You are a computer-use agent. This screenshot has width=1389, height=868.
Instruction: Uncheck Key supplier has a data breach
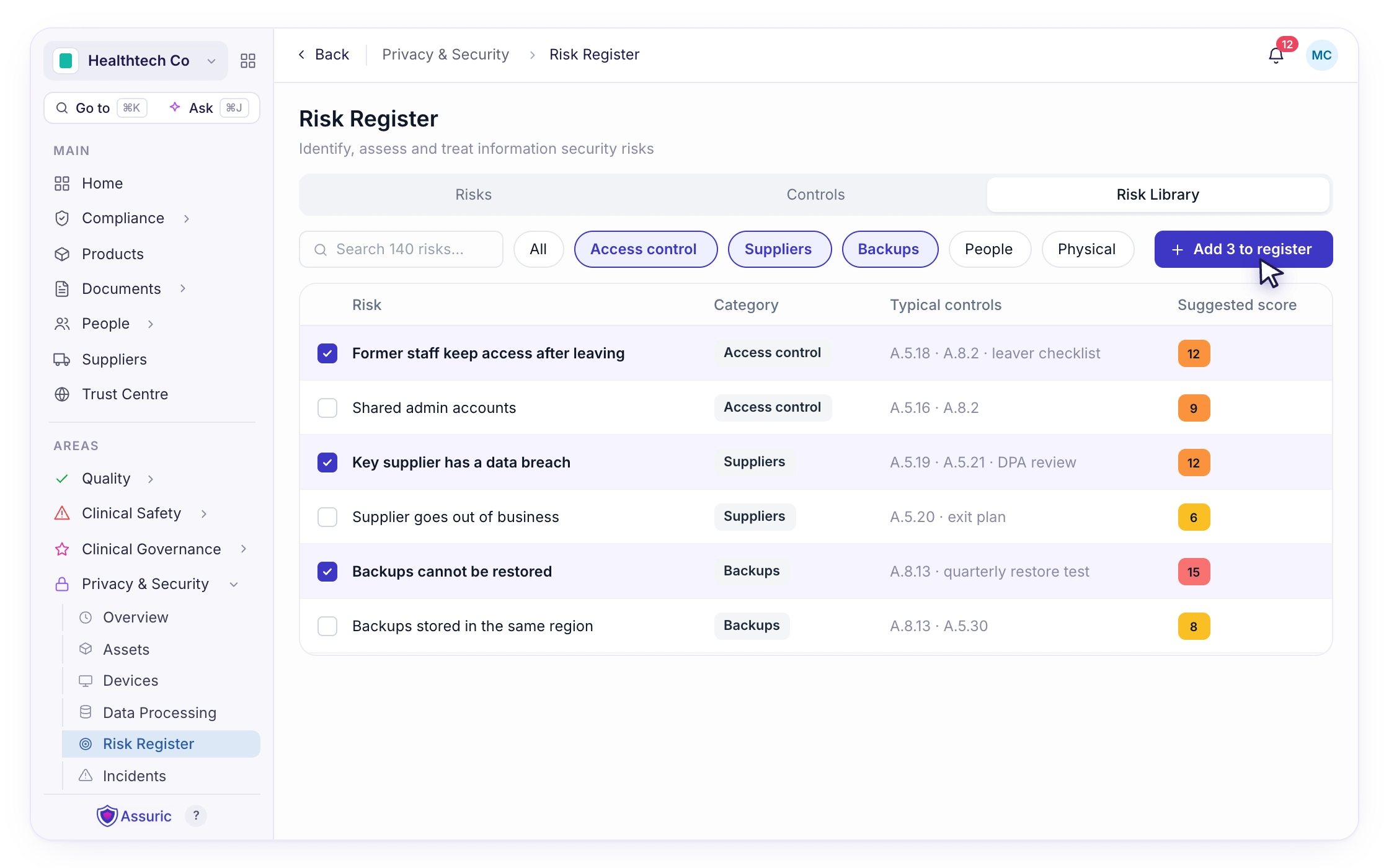click(327, 463)
